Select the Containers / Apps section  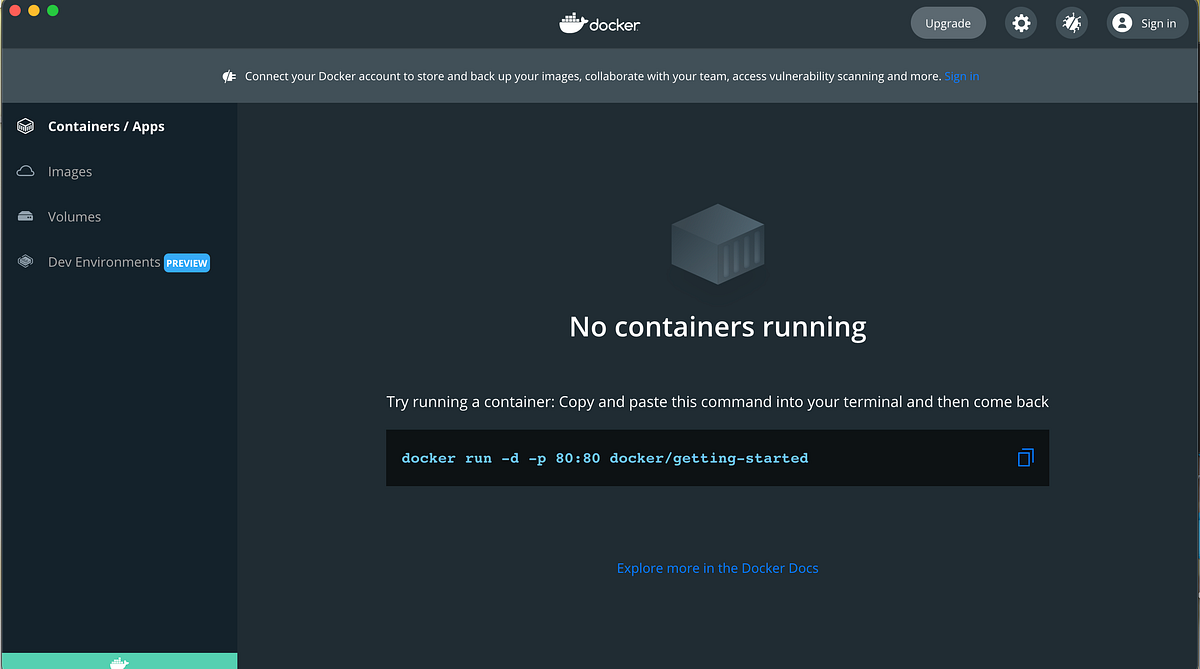(105, 125)
